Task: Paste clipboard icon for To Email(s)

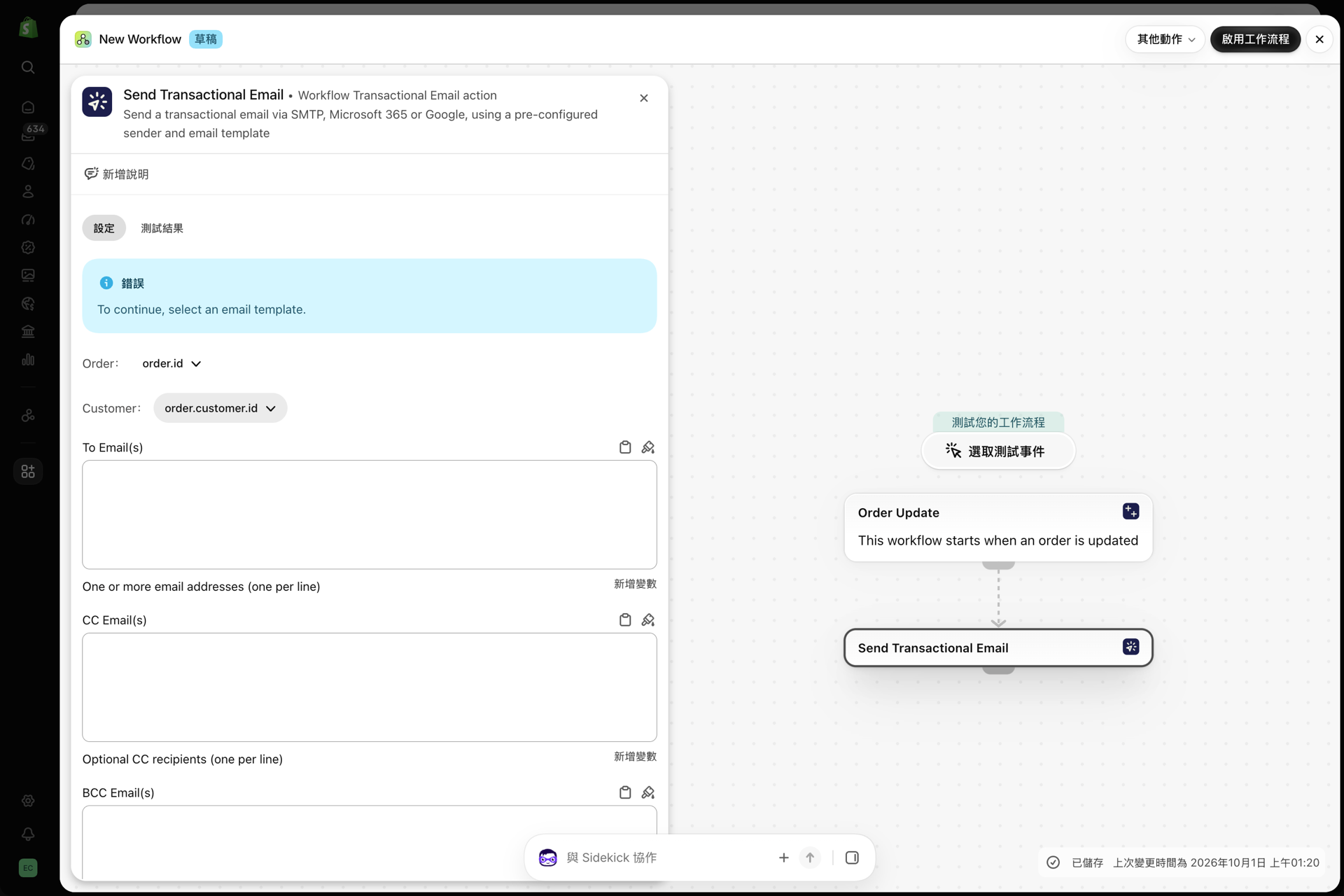Action: (625, 447)
